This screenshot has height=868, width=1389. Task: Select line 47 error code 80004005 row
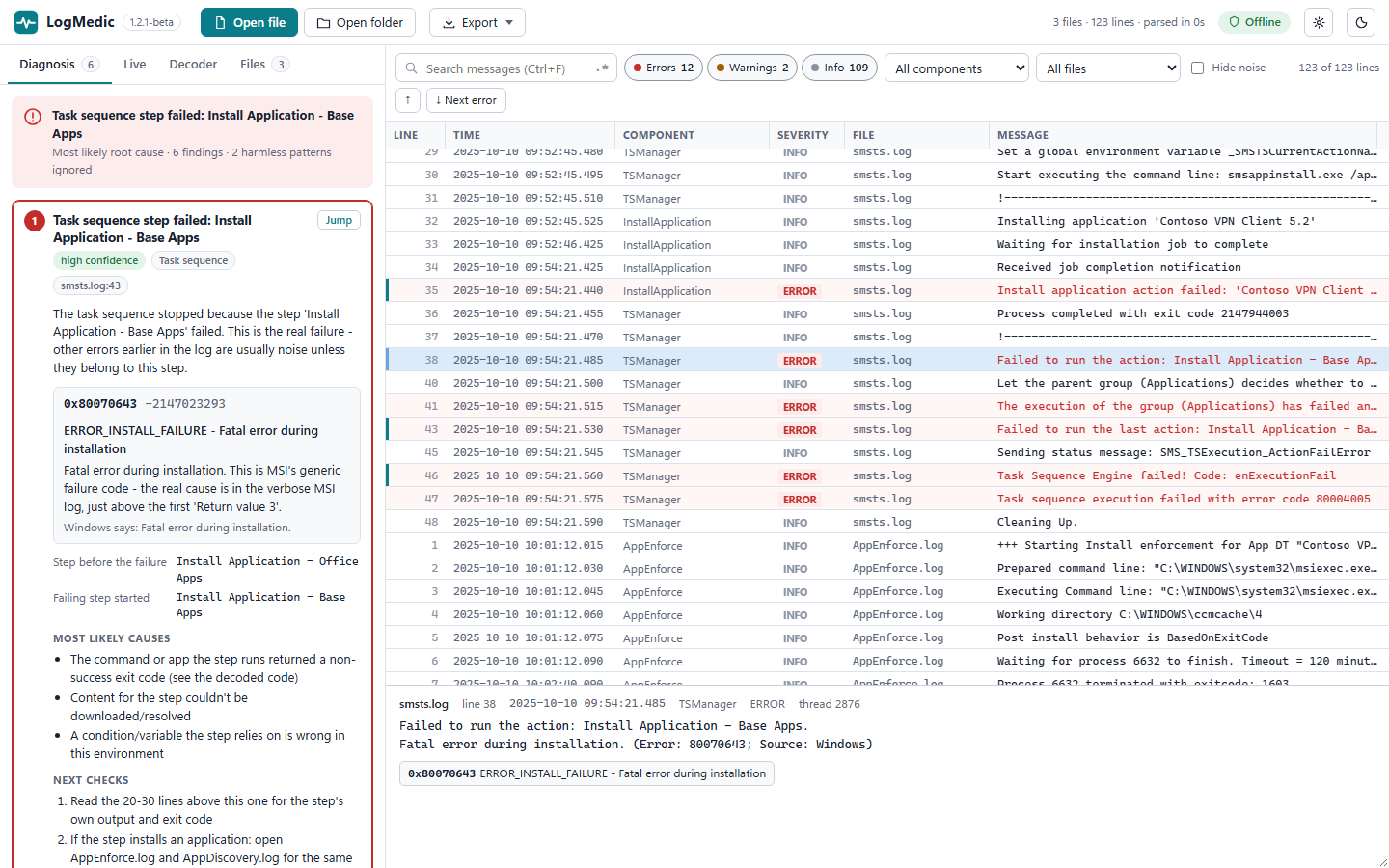click(886, 499)
